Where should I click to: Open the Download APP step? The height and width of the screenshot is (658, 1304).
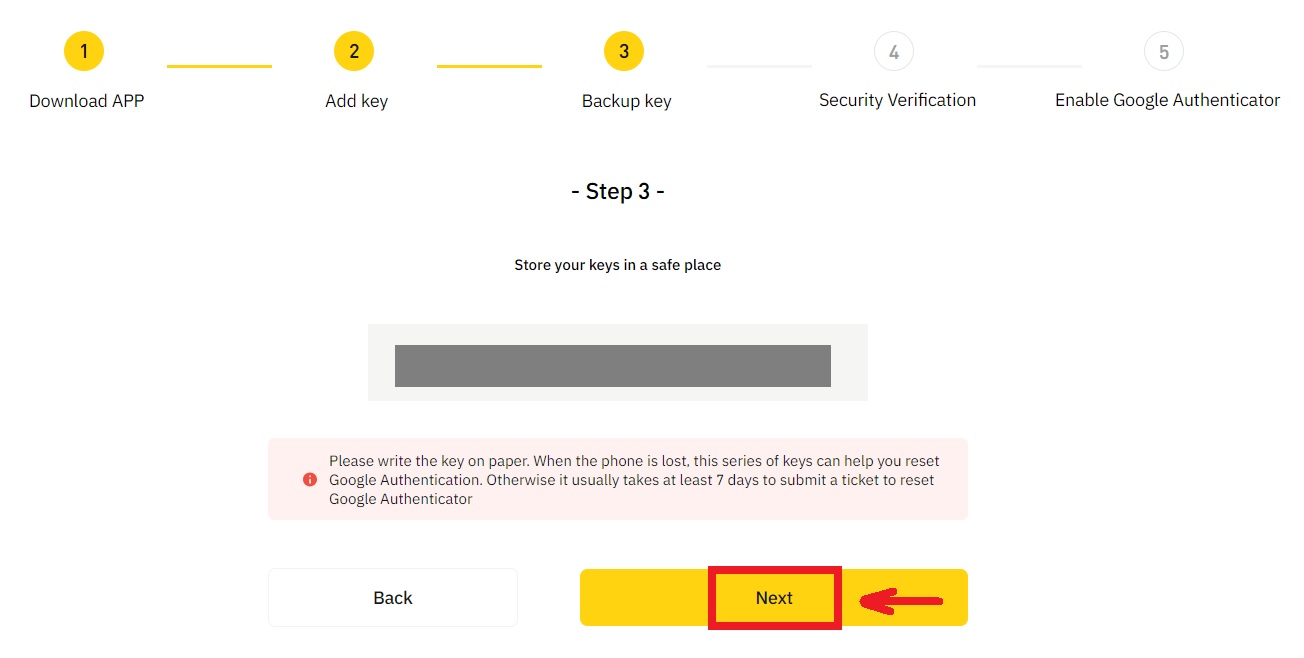pos(85,100)
